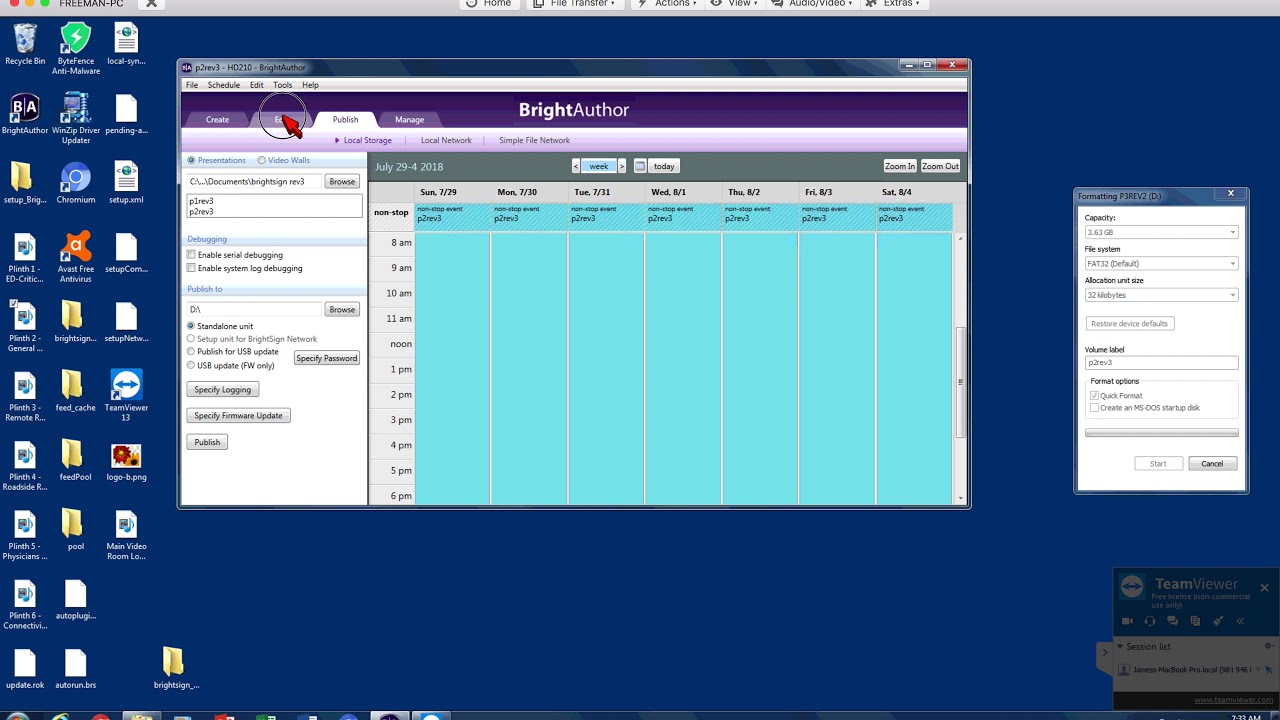This screenshot has width=1280, height=720.
Task: Enable serial debugging checkbox
Action: [191, 255]
